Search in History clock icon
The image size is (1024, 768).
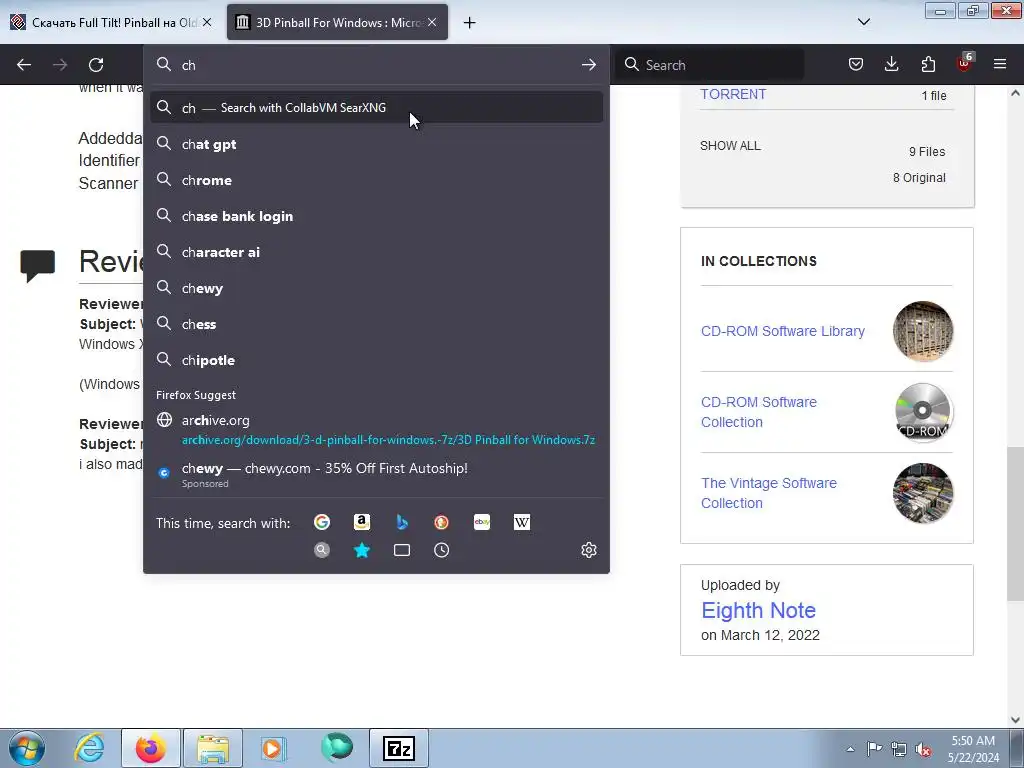[x=441, y=550]
